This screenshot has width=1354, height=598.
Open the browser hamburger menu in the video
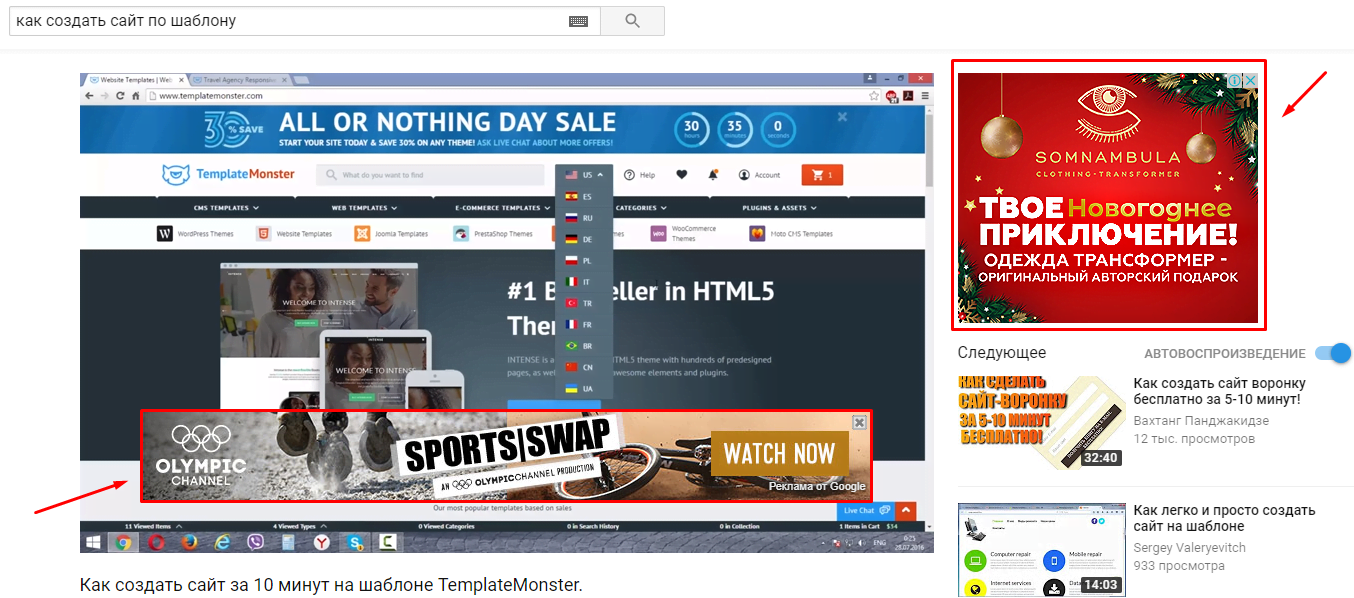[x=924, y=96]
